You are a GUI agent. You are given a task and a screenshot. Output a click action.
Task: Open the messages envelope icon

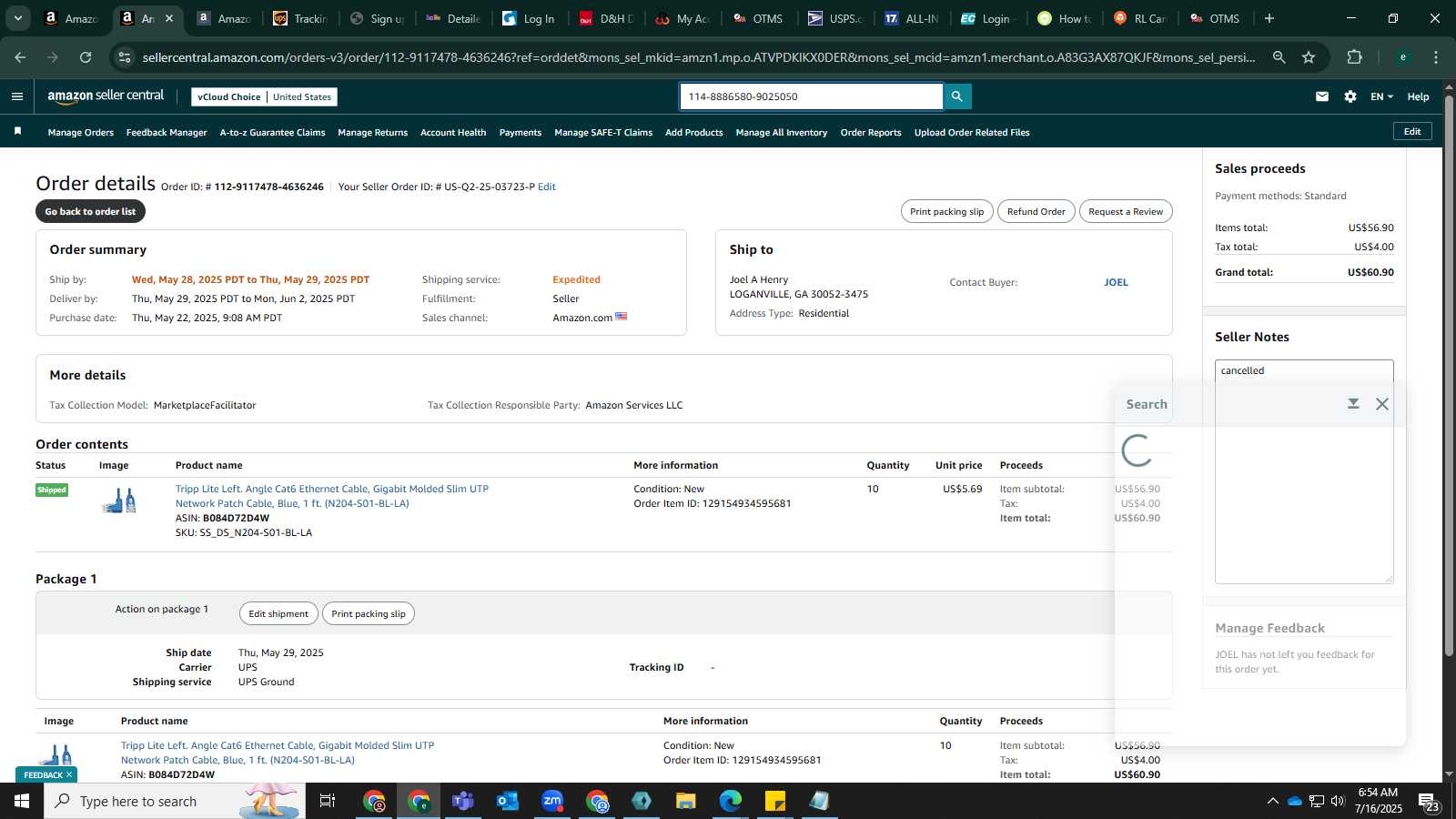click(x=1322, y=96)
